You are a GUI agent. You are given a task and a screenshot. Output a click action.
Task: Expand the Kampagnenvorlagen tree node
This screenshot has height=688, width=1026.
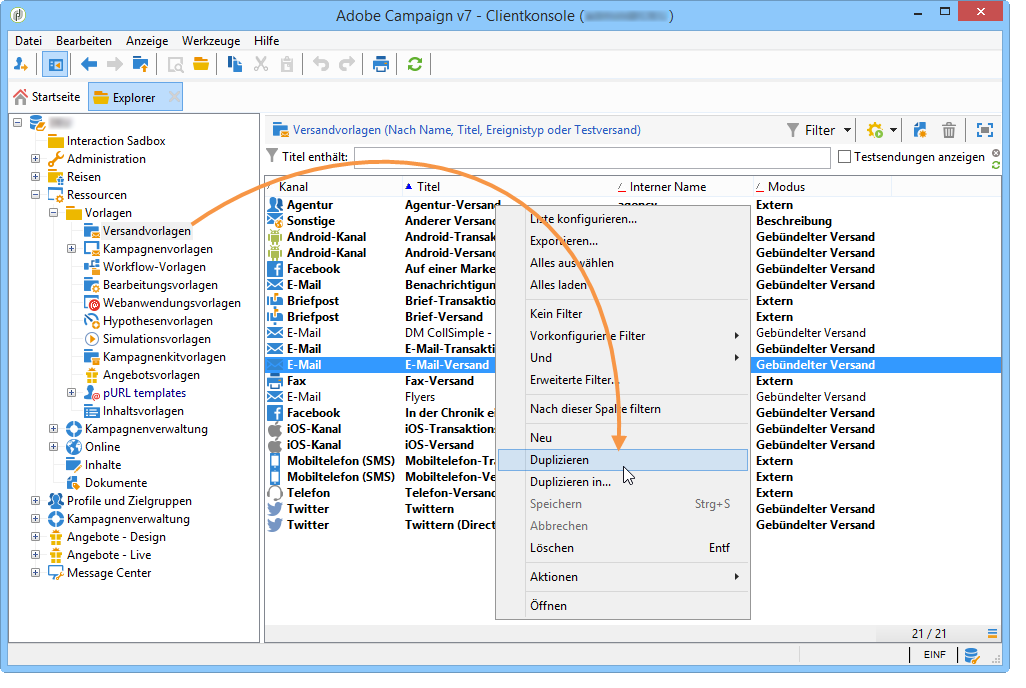pyautogui.click(x=71, y=249)
